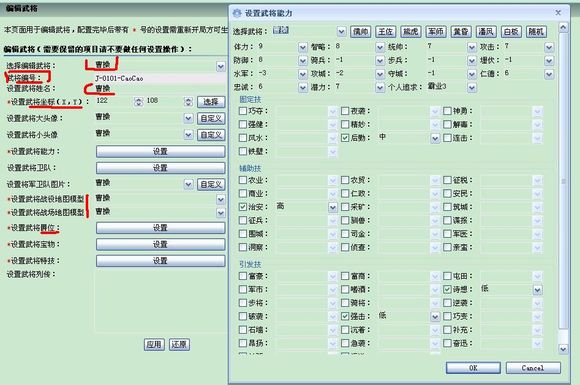This screenshot has height=385, width=580.
Task: Enable the 夜袭 checkbox
Action: pos(345,111)
